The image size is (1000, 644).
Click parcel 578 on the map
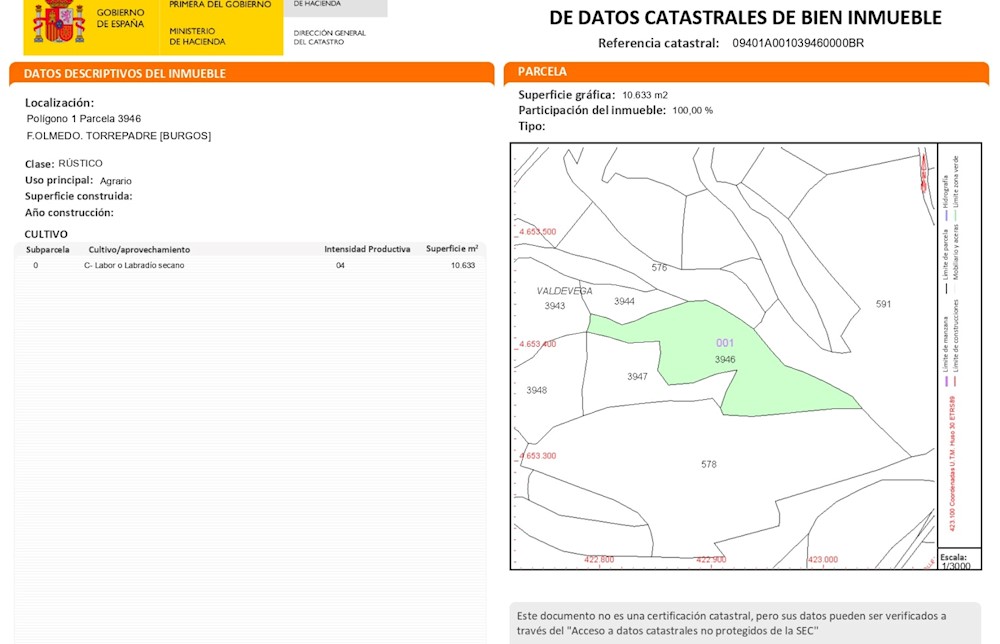pos(709,464)
